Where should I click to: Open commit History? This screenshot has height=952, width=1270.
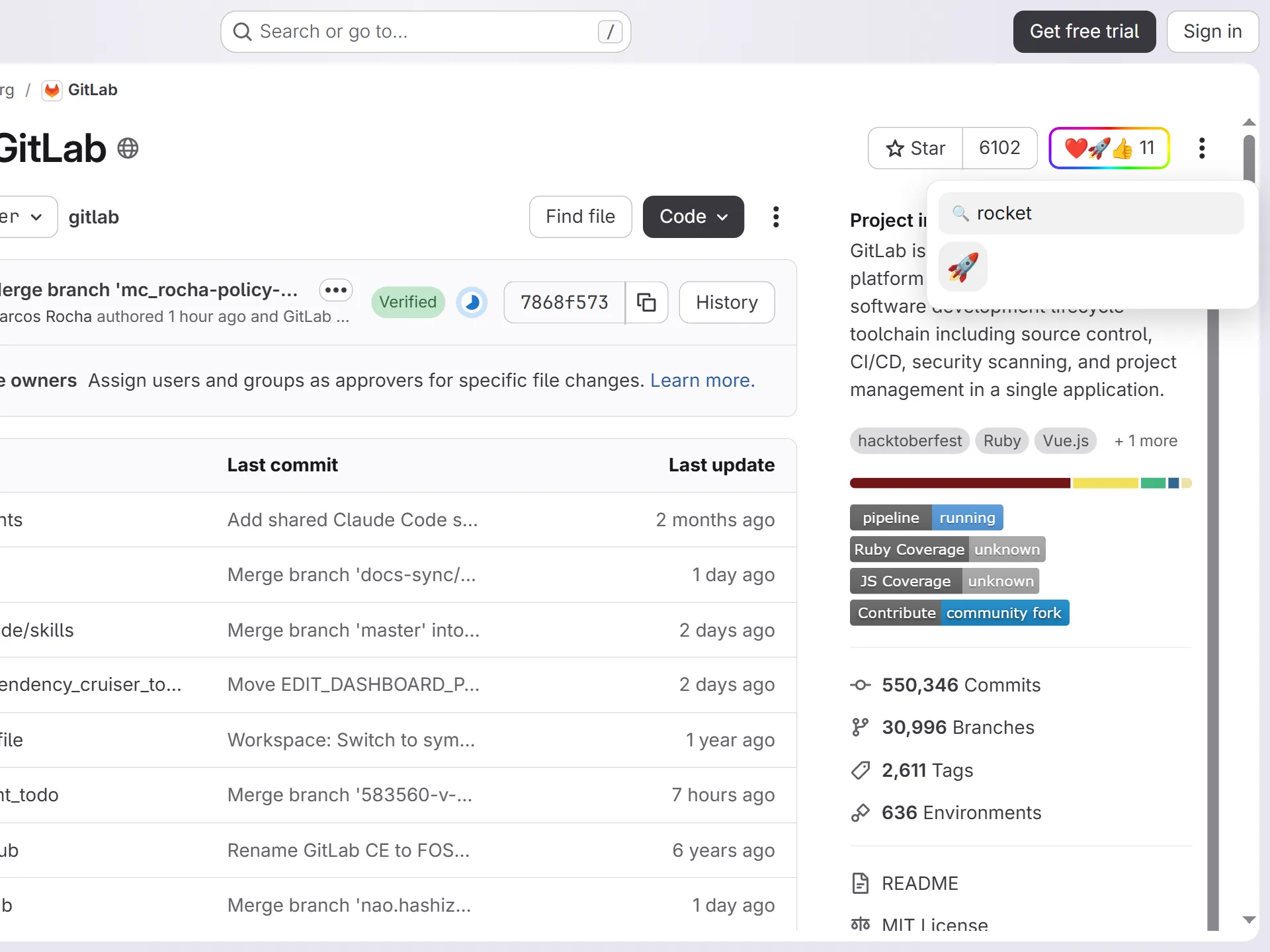(x=727, y=302)
